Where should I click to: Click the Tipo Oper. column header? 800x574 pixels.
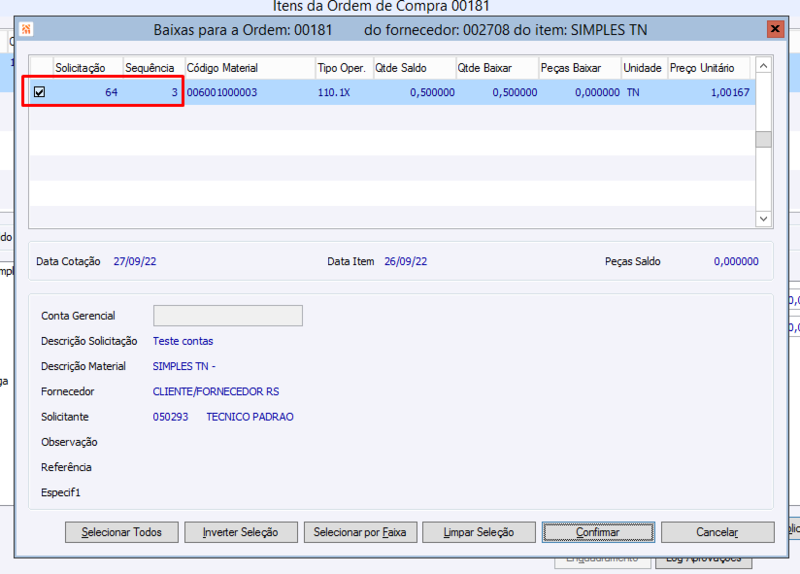(344, 68)
